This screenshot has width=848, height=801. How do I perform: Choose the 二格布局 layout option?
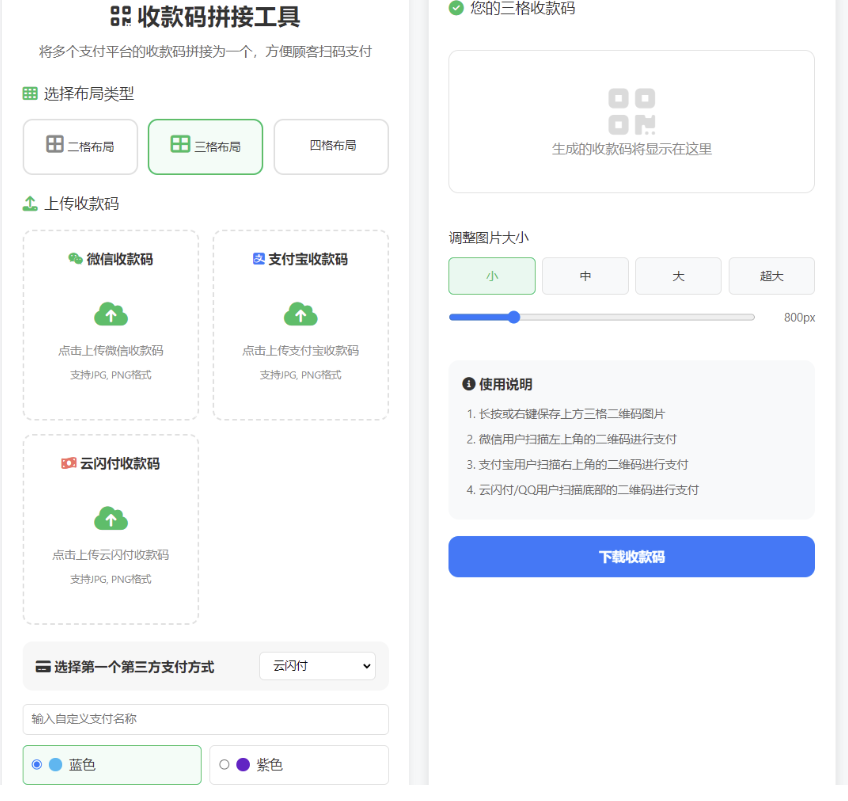80,146
